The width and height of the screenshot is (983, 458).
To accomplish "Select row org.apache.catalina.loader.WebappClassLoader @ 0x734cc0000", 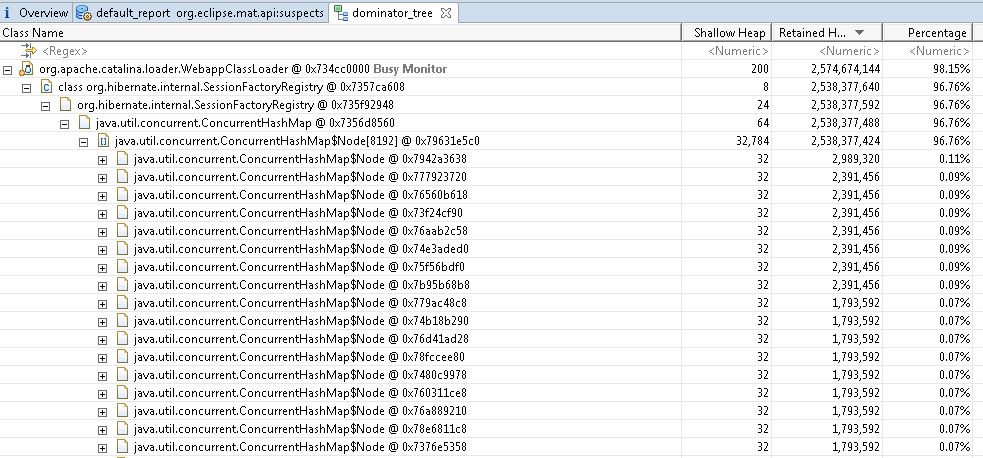I will [492, 69].
